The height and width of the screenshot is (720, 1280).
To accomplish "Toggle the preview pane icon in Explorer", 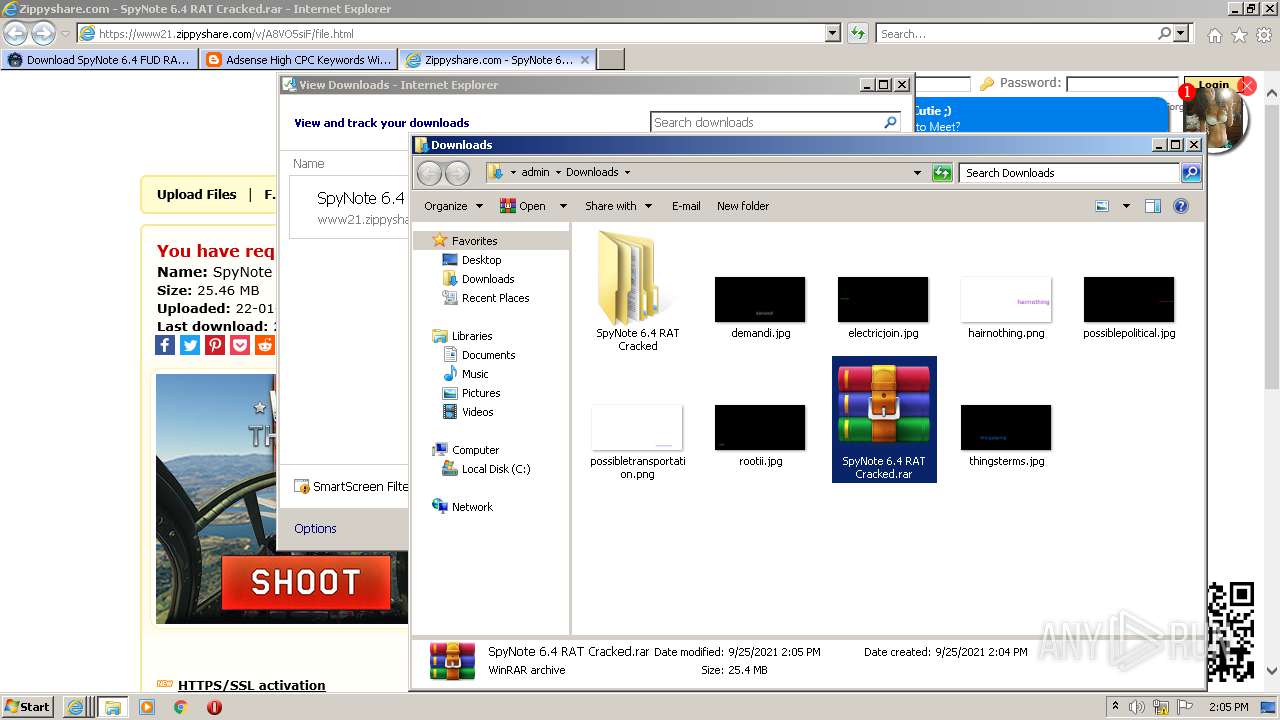I will (x=1153, y=206).
